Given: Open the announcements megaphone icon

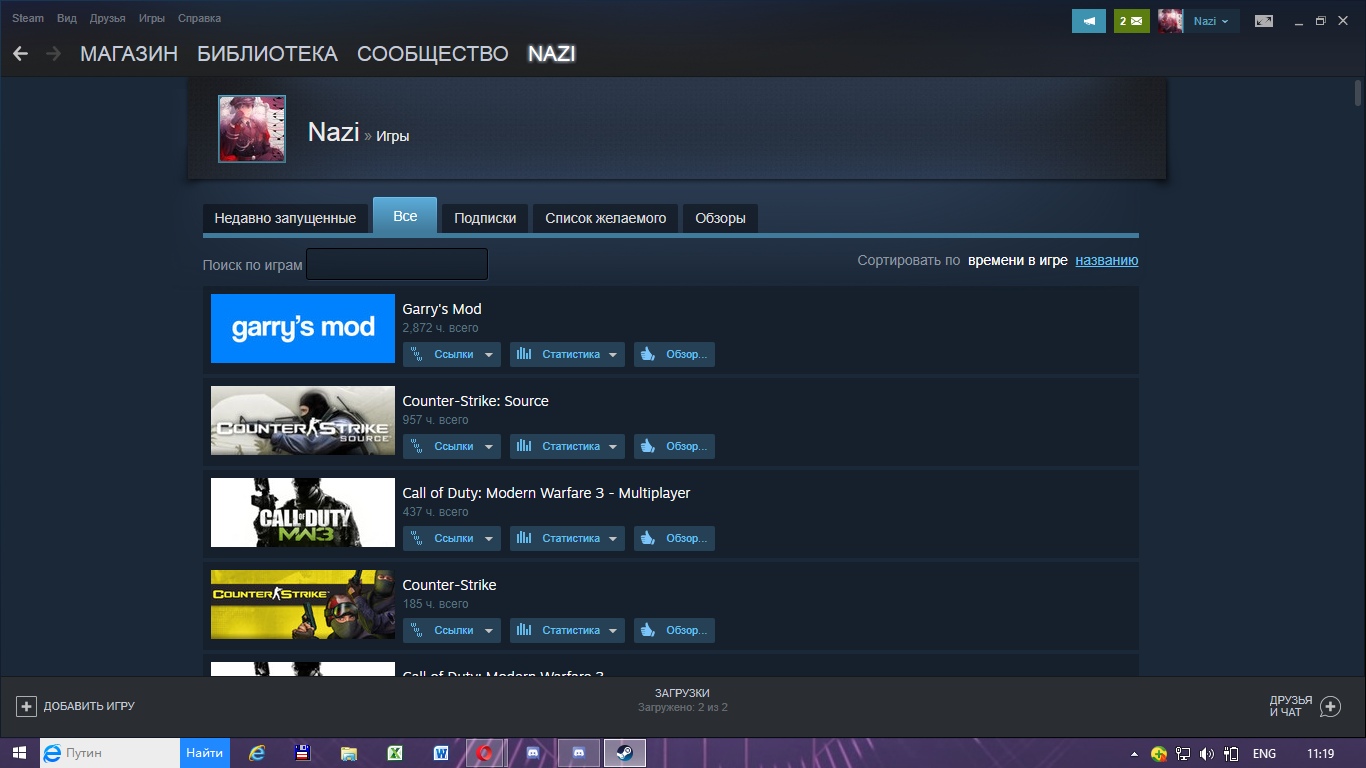Looking at the screenshot, I should coord(1088,21).
